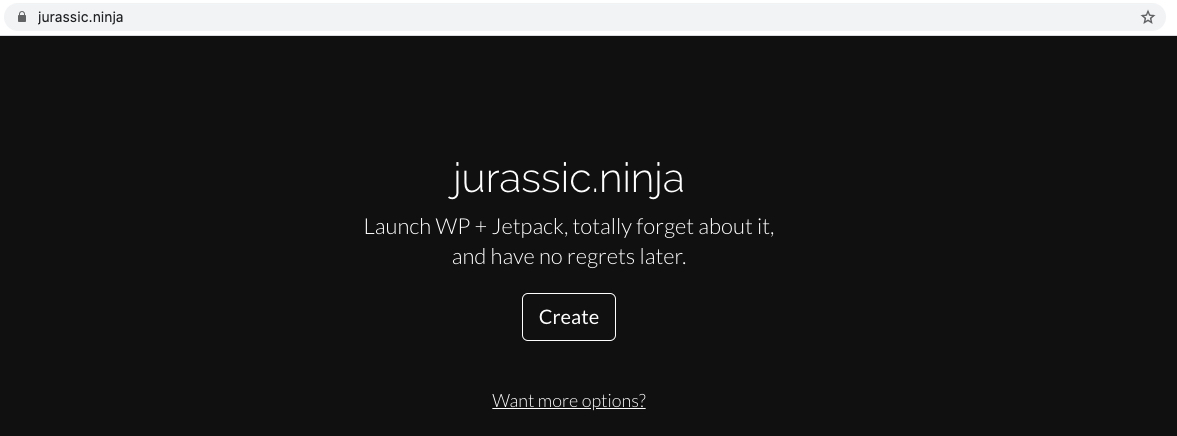Click the large jurassic.ninja page heading
Image resolution: width=1177 pixels, height=436 pixels.
[568, 179]
